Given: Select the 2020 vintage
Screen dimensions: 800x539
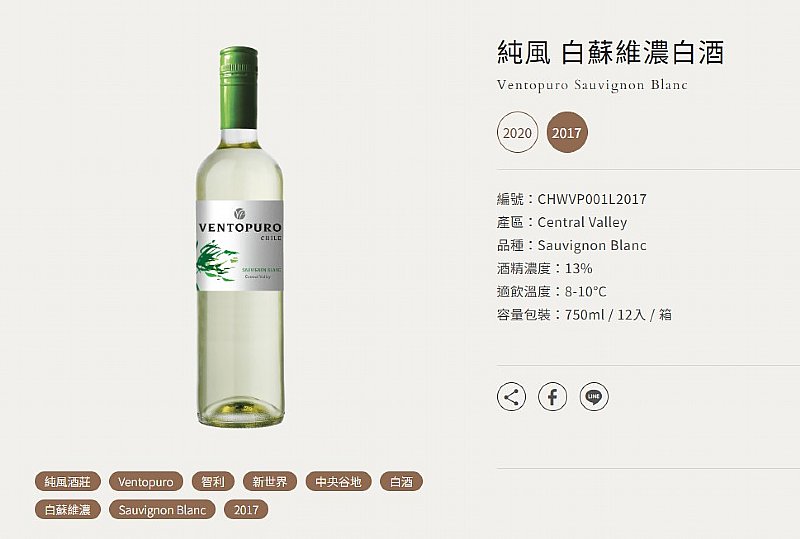Looking at the screenshot, I should [x=517, y=133].
